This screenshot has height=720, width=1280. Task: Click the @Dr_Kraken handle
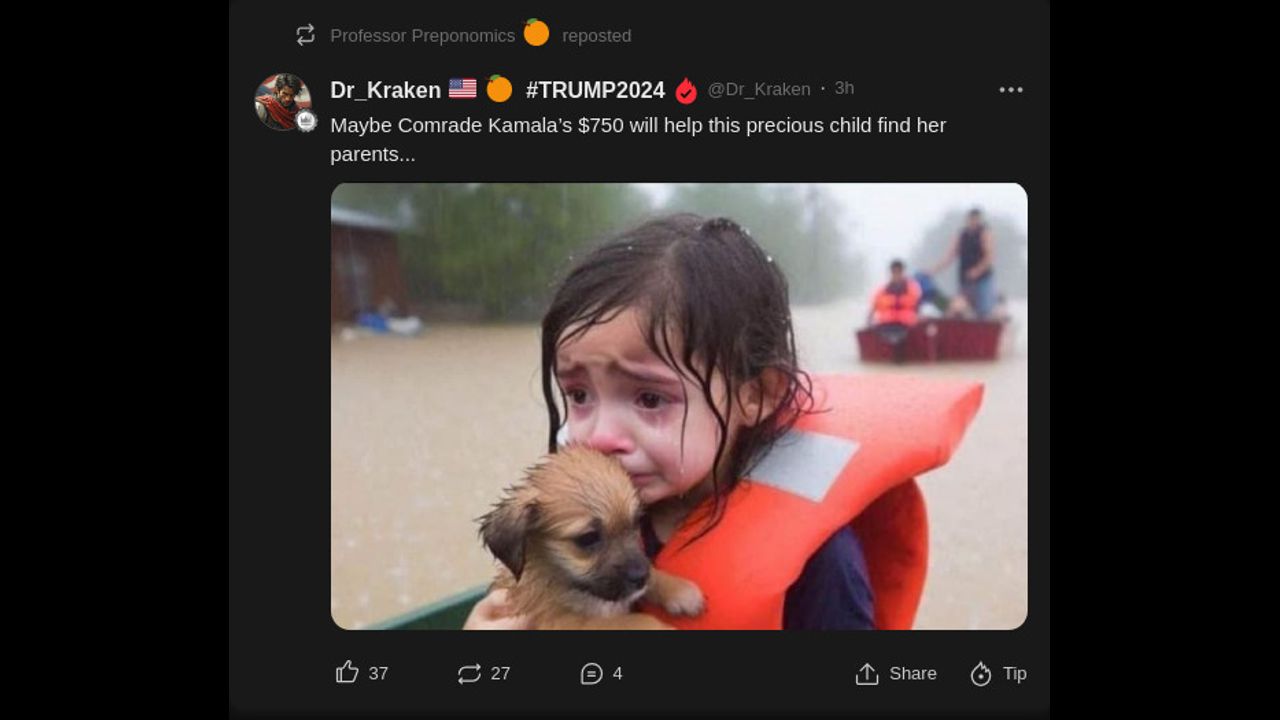point(759,89)
